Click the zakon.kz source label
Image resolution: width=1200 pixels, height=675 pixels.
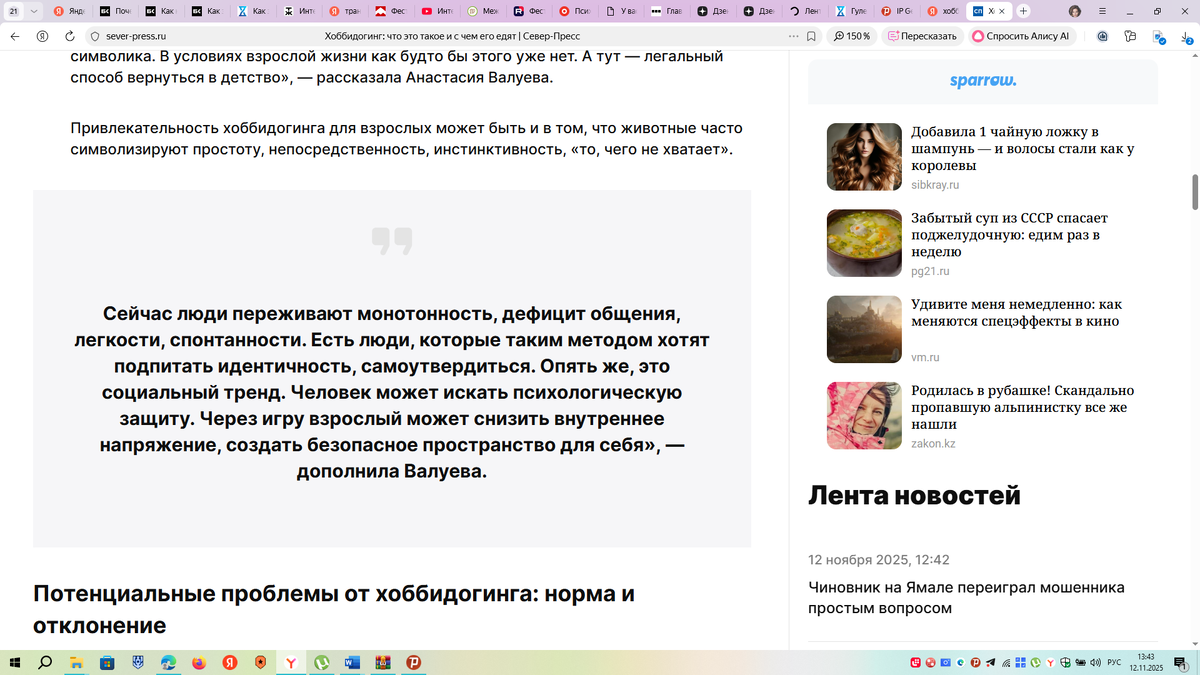click(933, 443)
